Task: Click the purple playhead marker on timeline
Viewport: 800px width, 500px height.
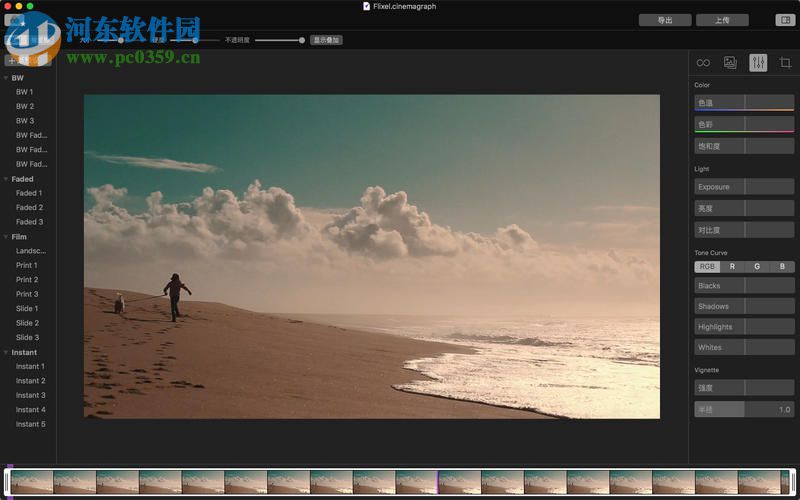Action: (437, 481)
